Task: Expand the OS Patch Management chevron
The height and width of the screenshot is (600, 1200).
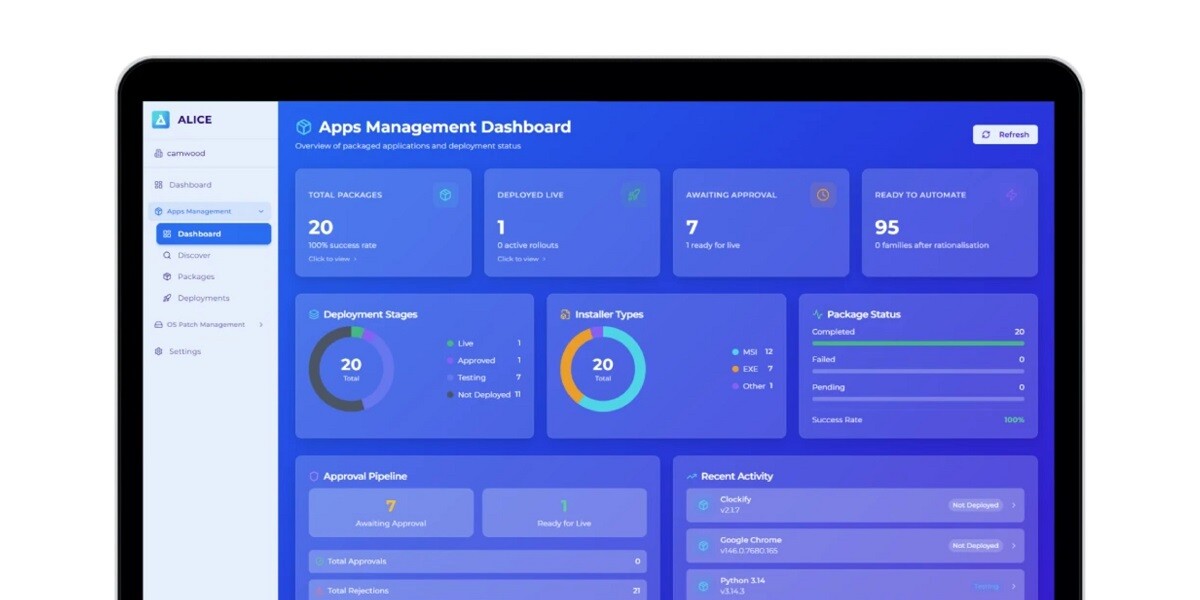Action: [x=261, y=324]
